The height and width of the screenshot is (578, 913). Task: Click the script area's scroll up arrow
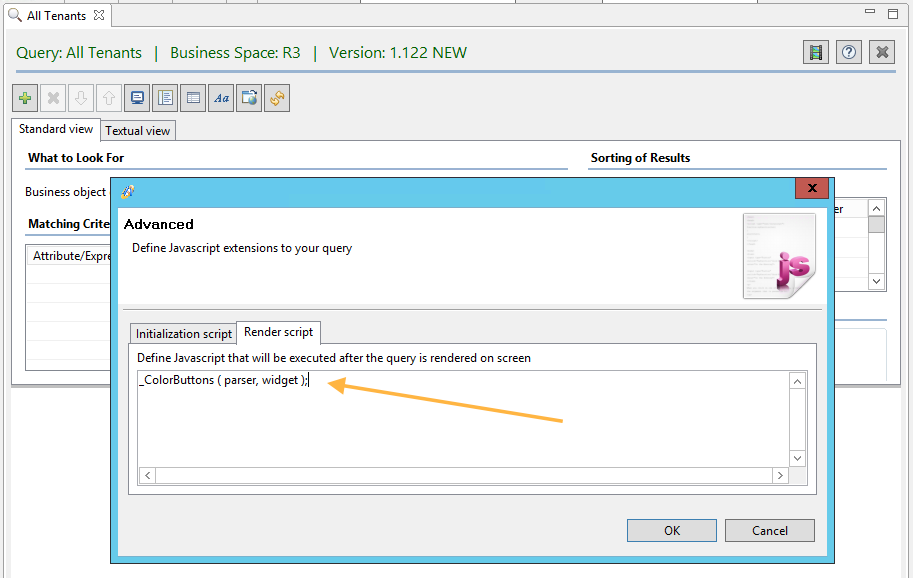pos(798,381)
